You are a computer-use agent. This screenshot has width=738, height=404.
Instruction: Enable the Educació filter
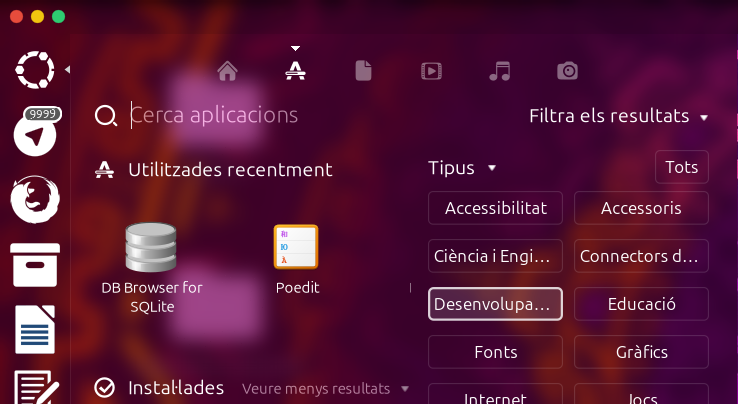[642, 304]
